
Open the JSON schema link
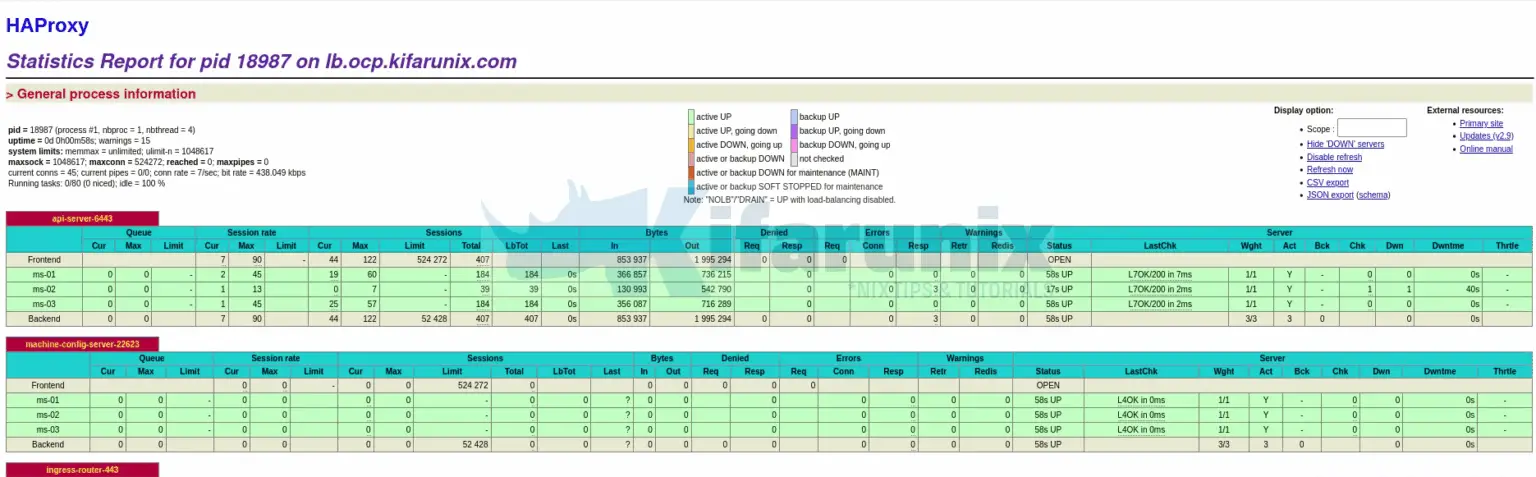[x=1373, y=195]
